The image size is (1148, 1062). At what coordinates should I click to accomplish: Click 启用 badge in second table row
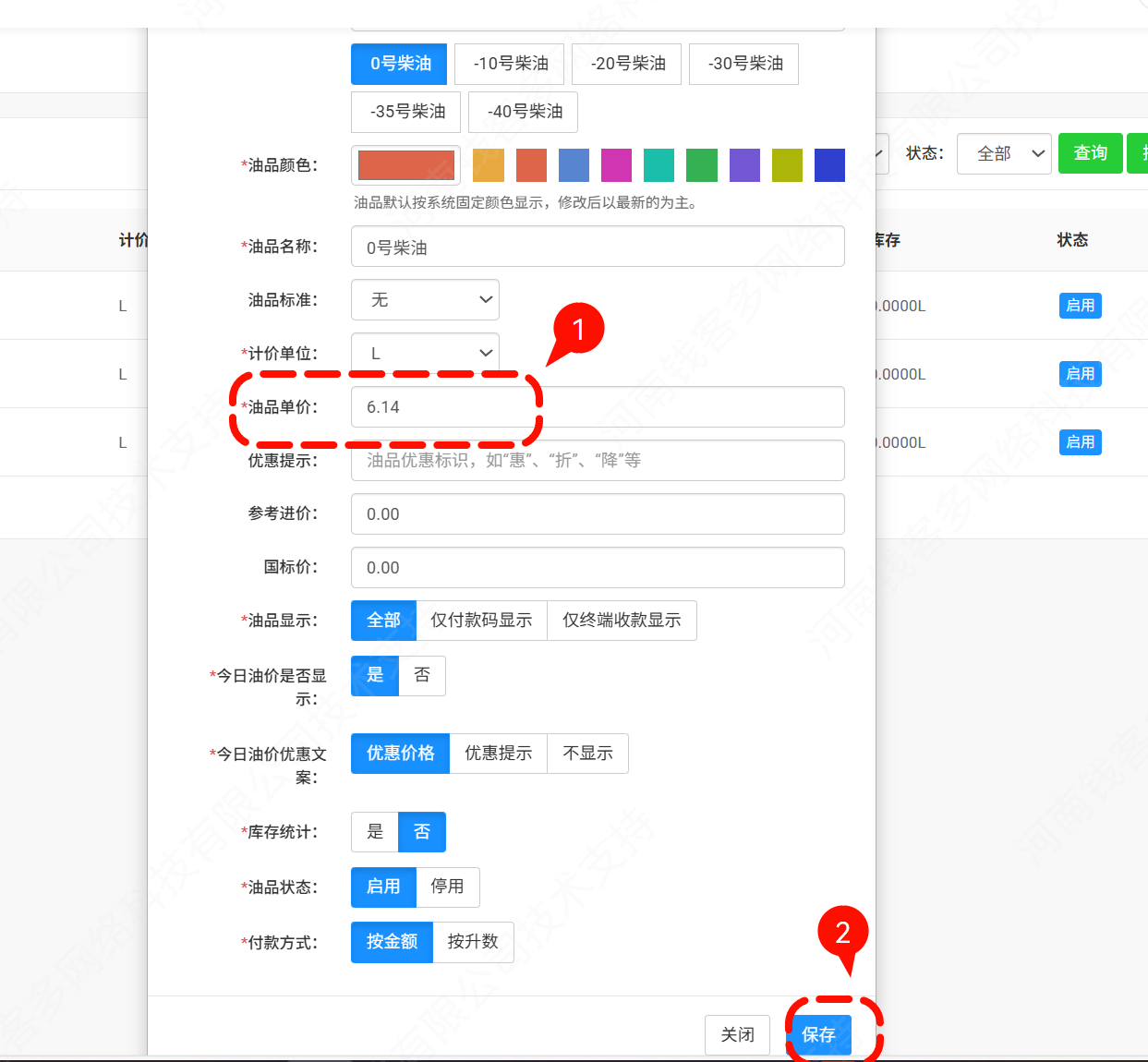(x=1080, y=374)
